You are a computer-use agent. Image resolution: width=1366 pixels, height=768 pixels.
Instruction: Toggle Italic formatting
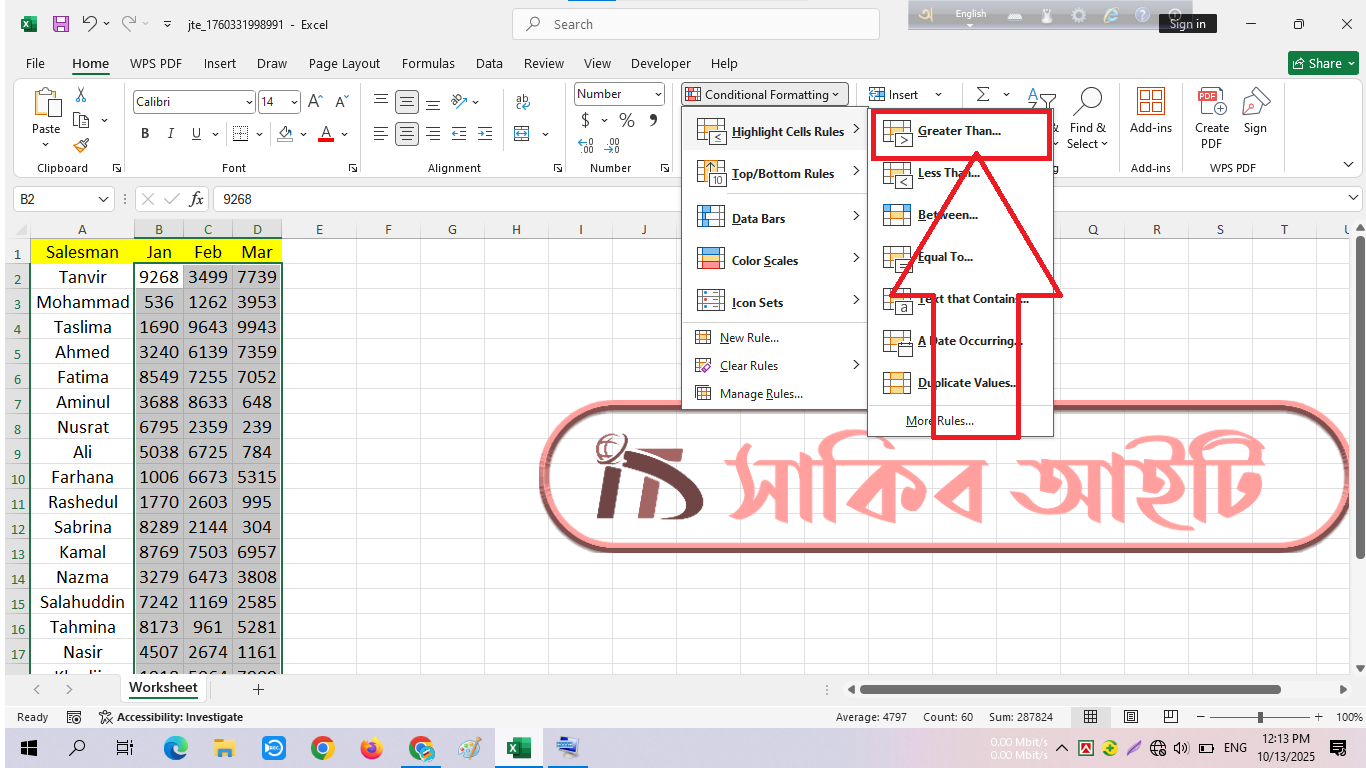(171, 134)
